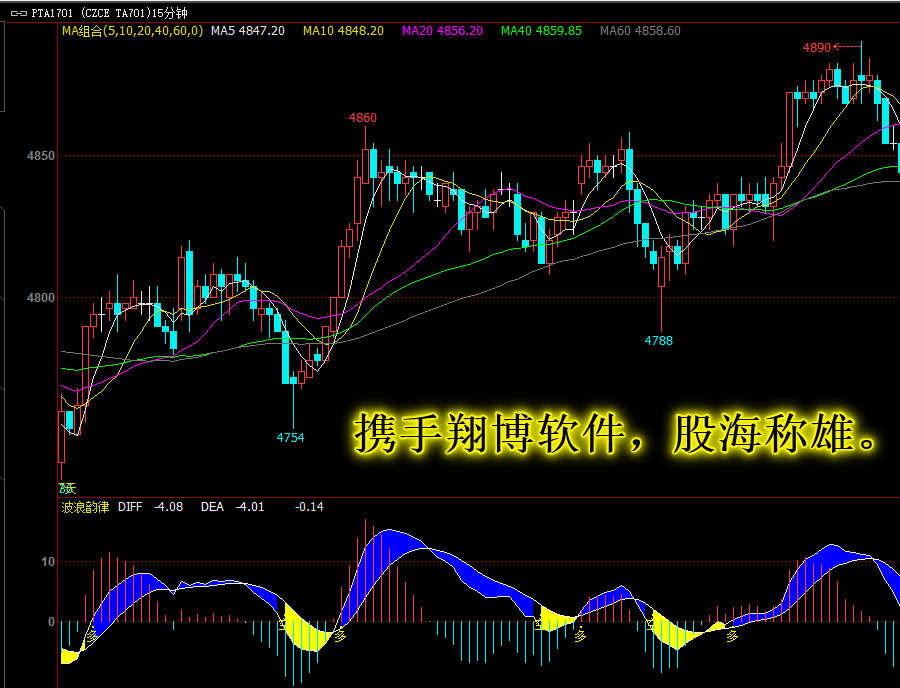Viewport: 900px width, 688px height.
Task: Click the candlestick at the 4788 low
Action: coord(661,273)
